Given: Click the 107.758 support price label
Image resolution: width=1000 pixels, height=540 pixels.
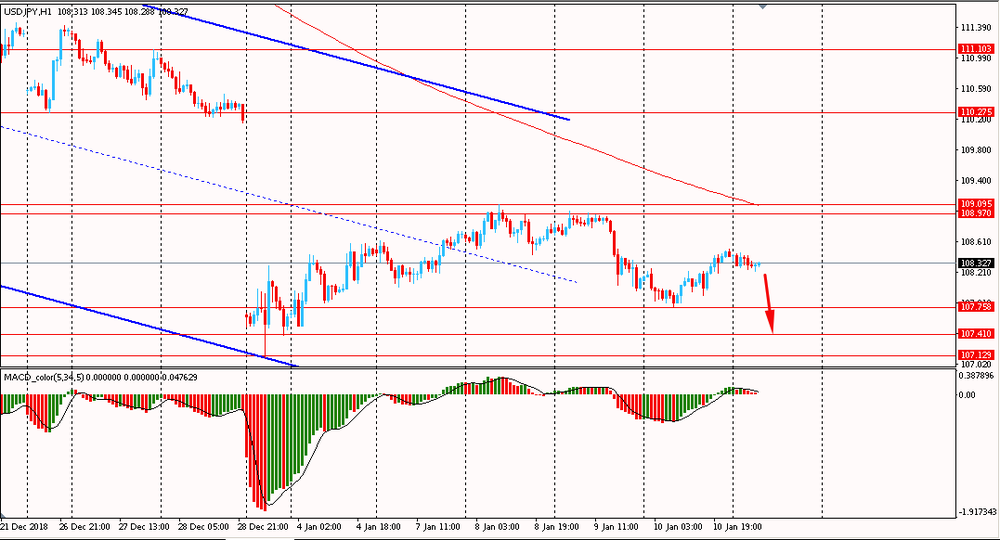Looking at the screenshot, I should coord(975,307).
